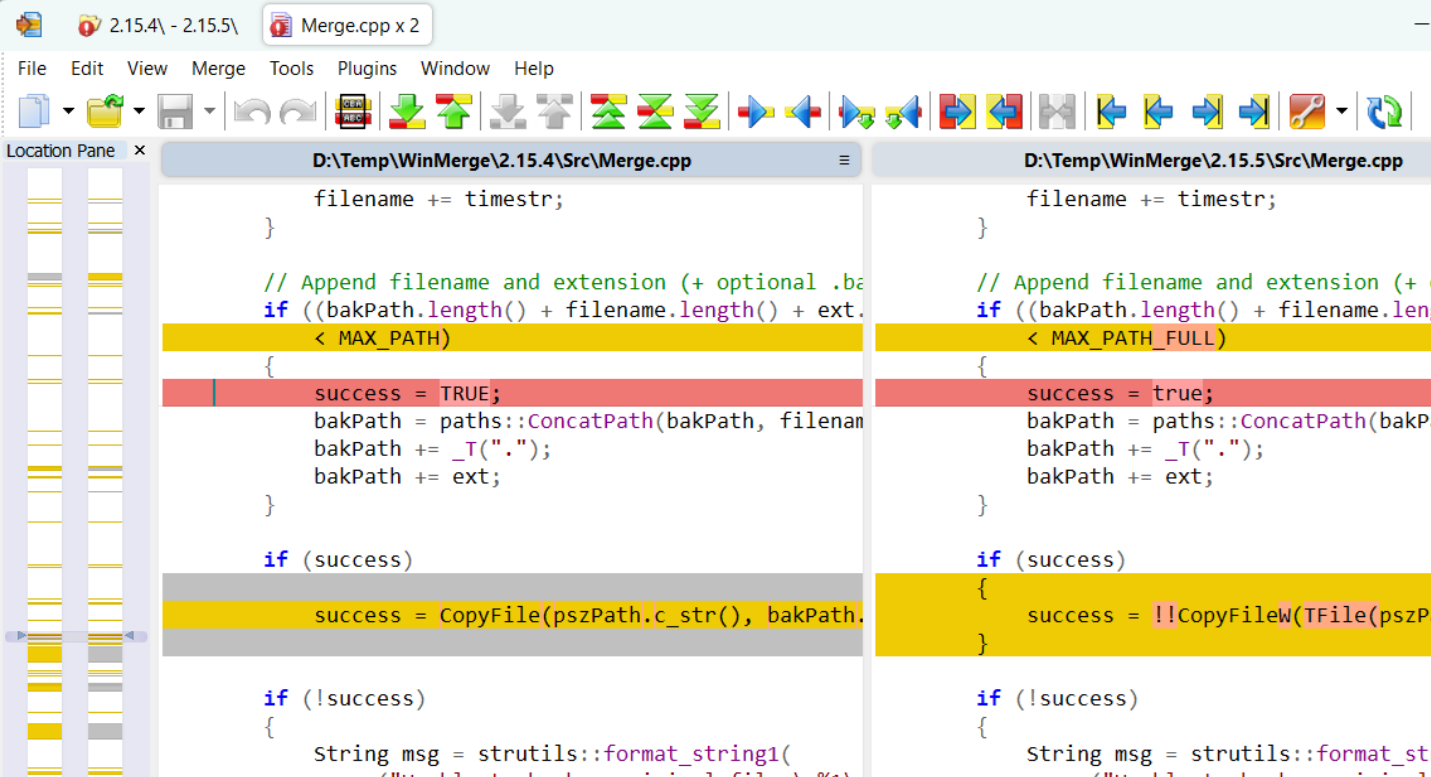Open the Plugins menu
This screenshot has width=1431, height=777.
366,68
